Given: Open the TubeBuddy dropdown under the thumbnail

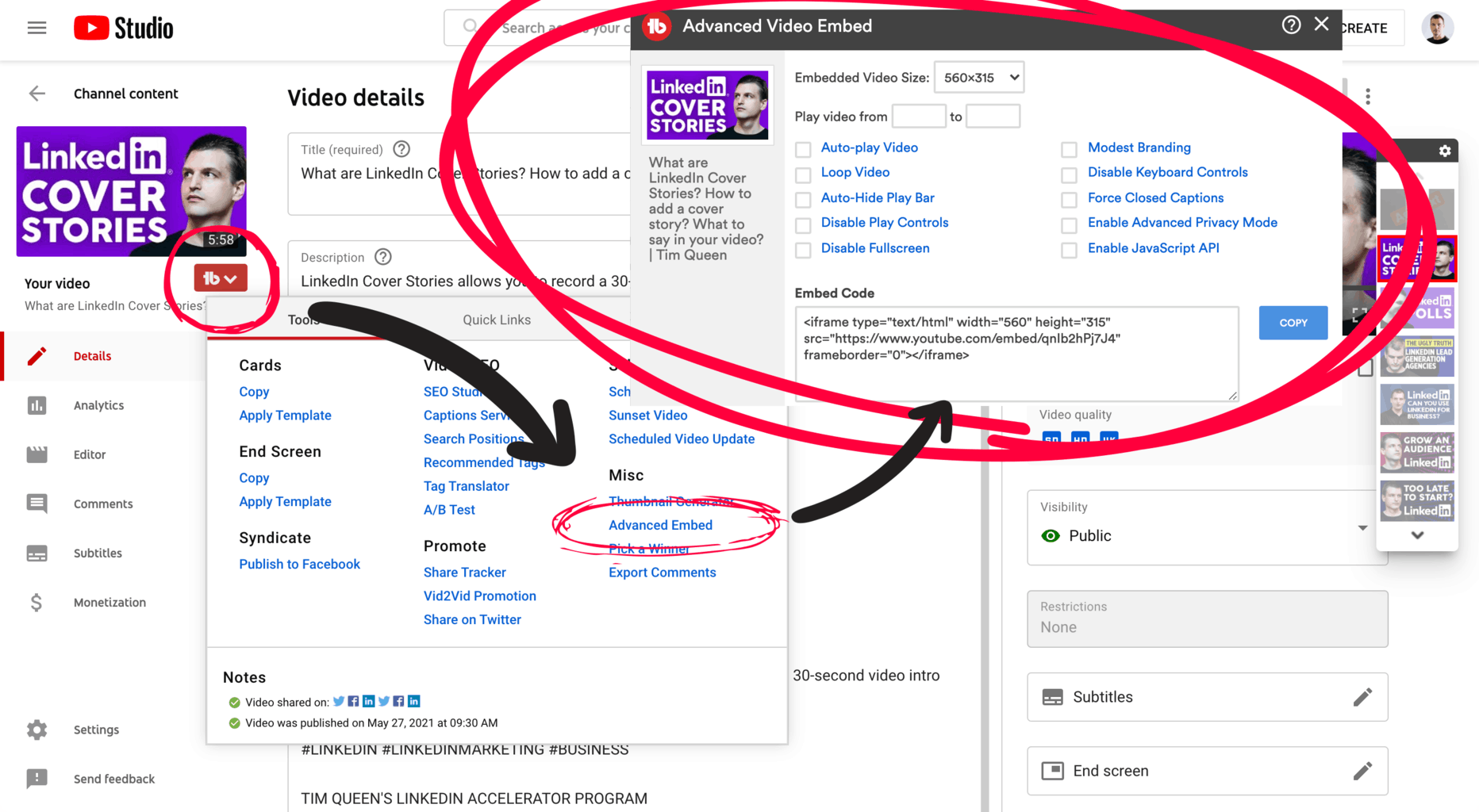Looking at the screenshot, I should pyautogui.click(x=221, y=278).
